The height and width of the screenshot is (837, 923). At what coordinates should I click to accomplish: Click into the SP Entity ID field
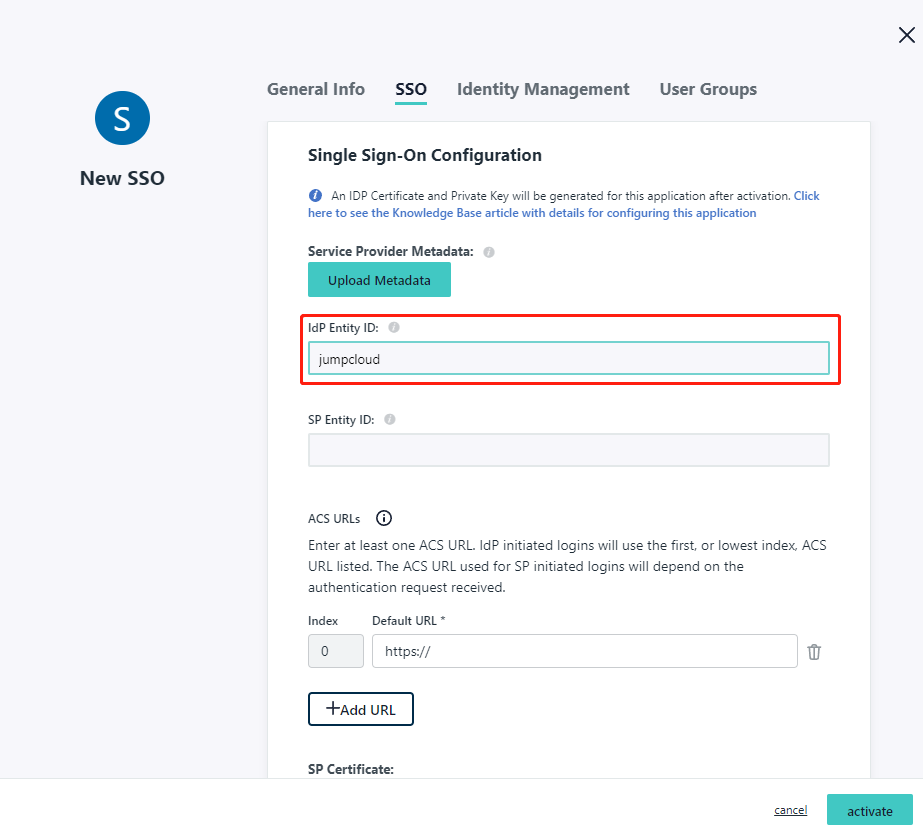568,450
